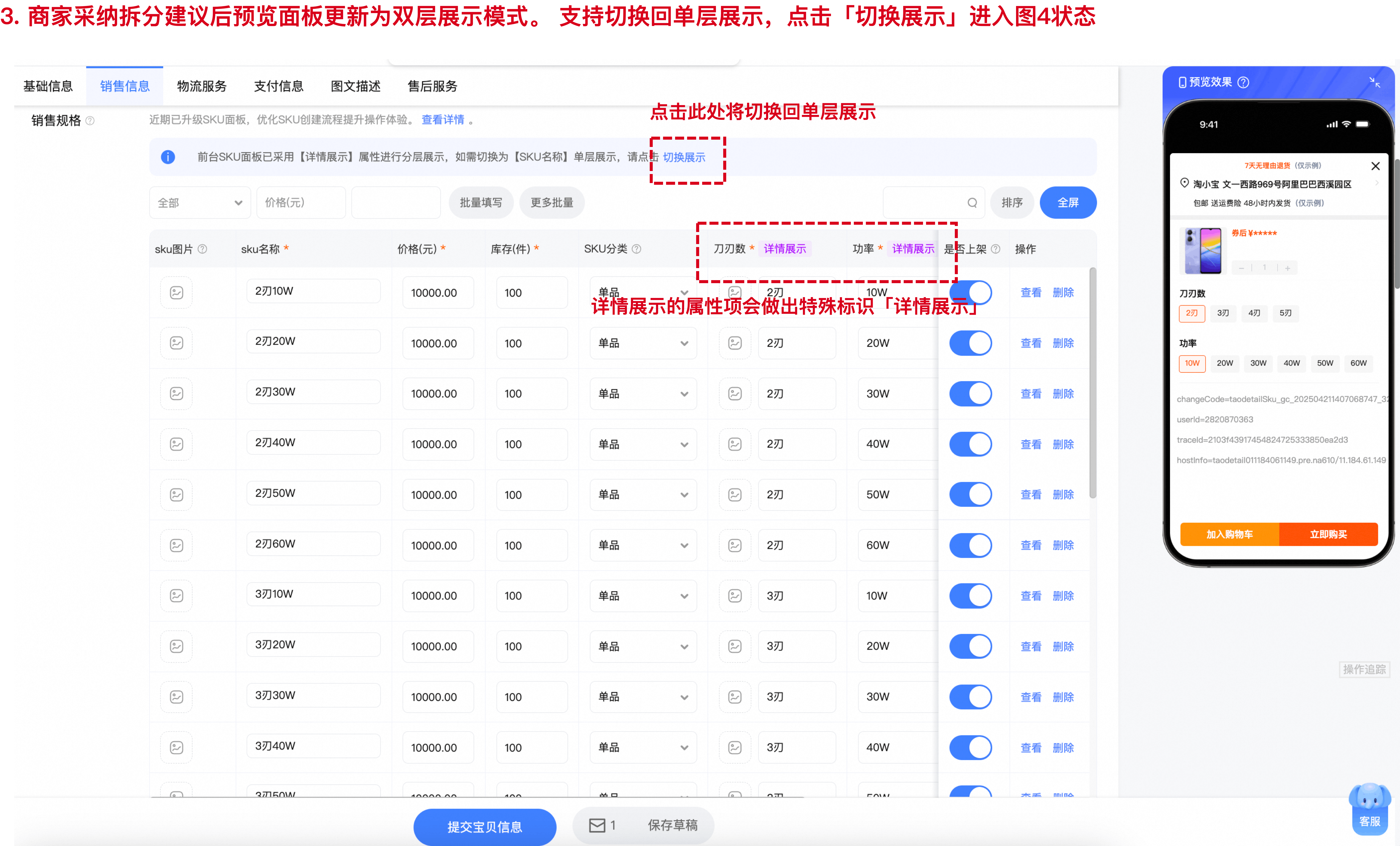Click the 提交宝贝信息 button

pos(485,827)
